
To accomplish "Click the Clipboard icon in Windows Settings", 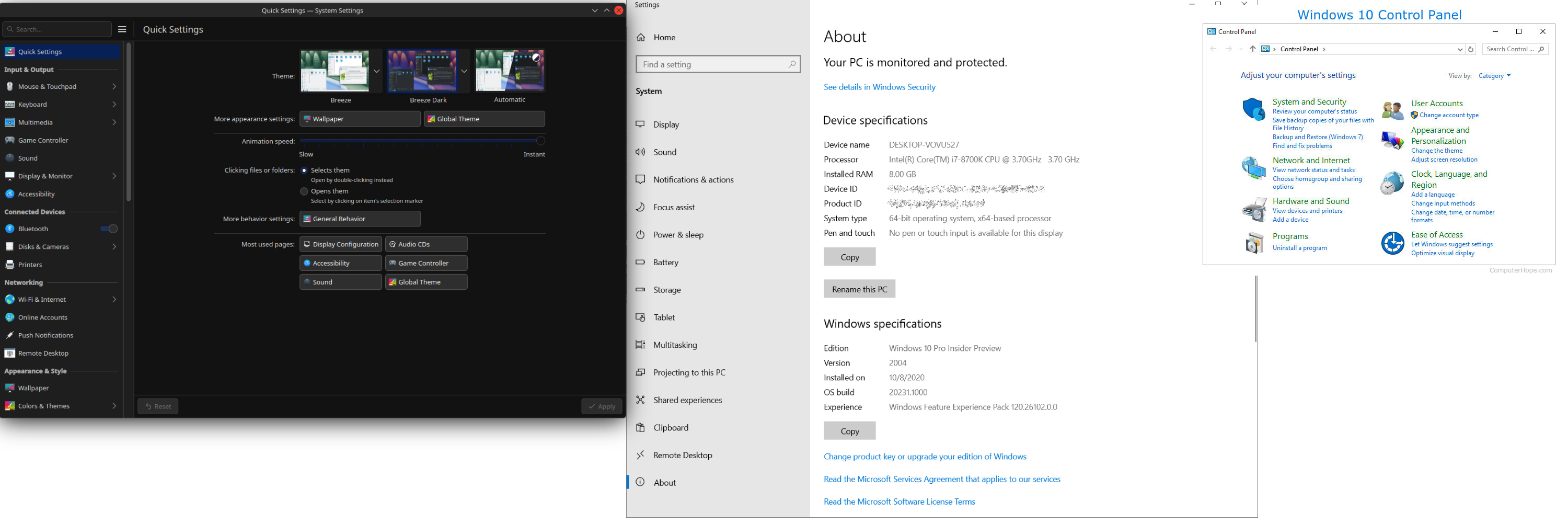I will [640, 427].
